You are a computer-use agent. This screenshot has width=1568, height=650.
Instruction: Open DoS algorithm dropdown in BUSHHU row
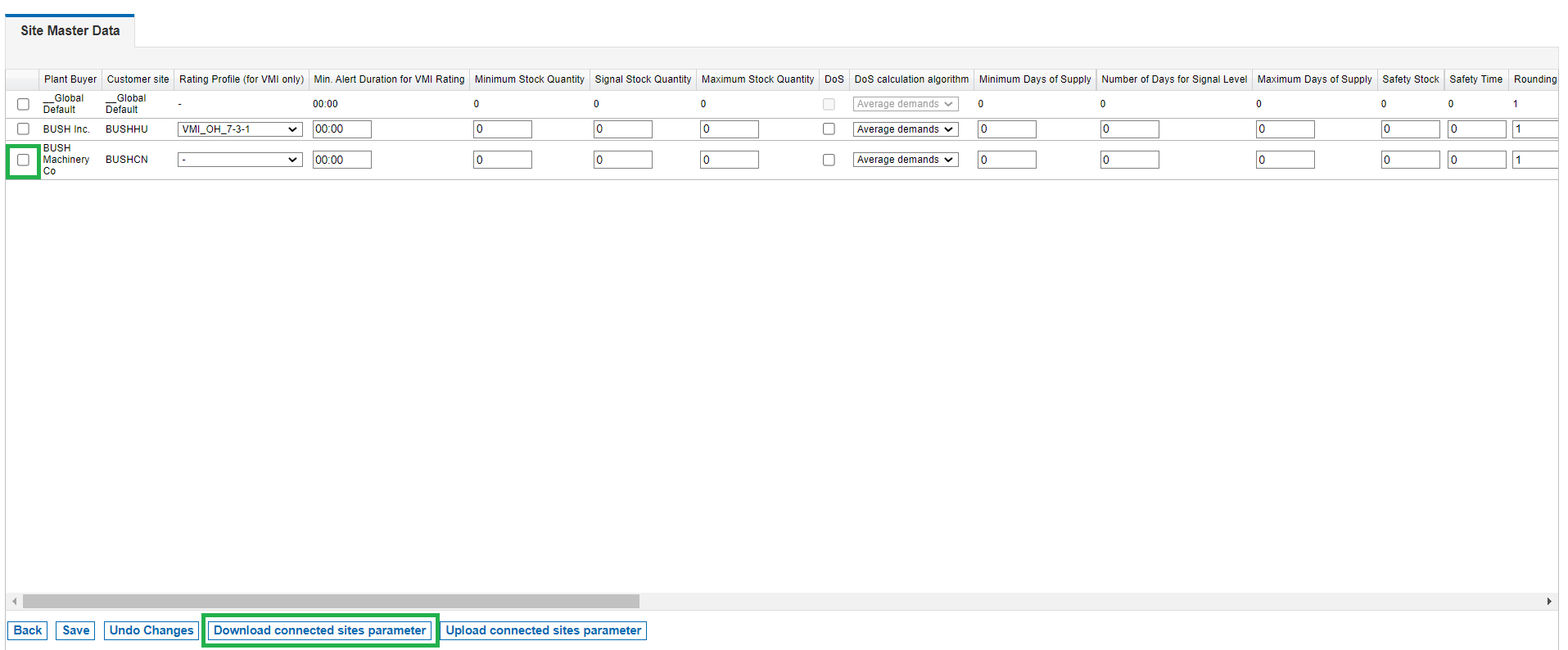pyautogui.click(x=906, y=129)
